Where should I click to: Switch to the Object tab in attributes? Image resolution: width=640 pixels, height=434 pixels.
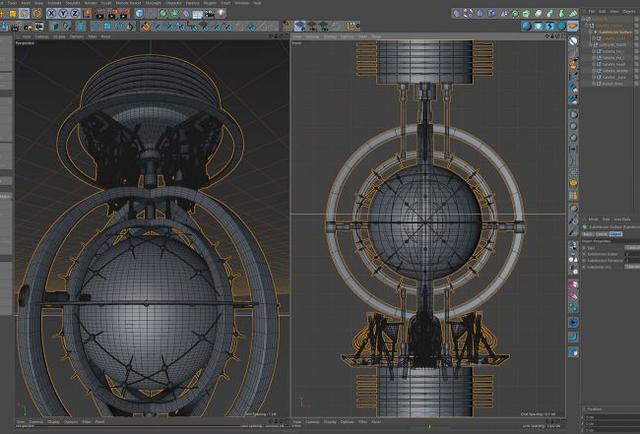tap(616, 234)
